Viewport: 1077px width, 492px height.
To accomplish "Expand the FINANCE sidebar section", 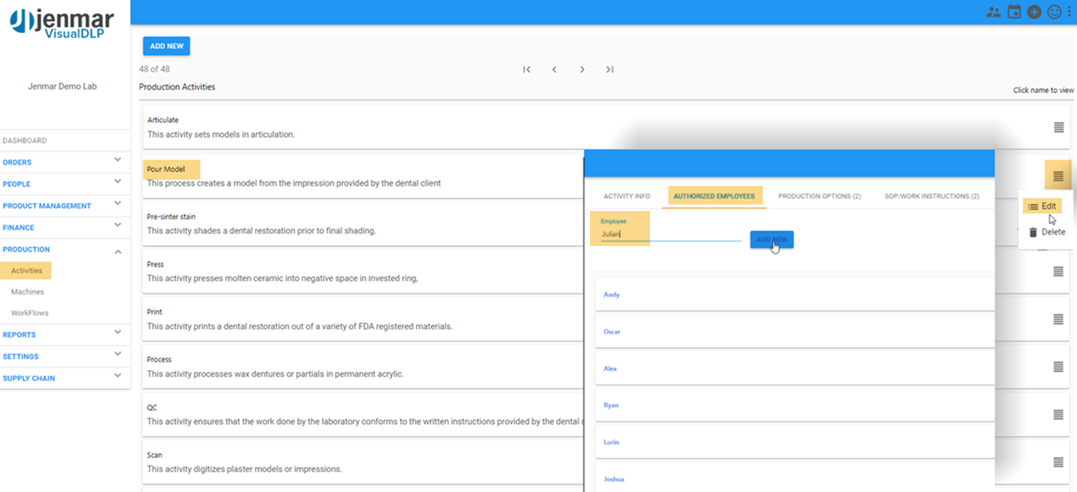I will tap(117, 225).
